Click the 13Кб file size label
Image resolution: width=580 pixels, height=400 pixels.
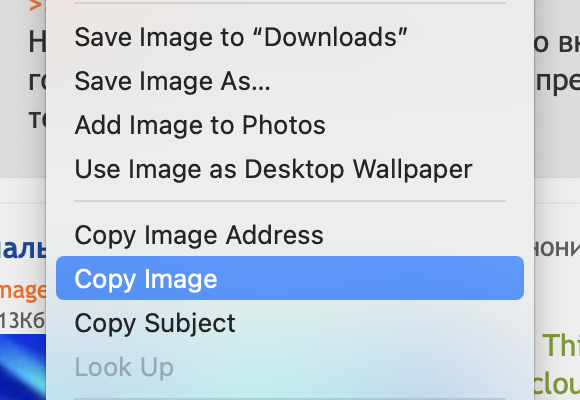tap(23, 320)
